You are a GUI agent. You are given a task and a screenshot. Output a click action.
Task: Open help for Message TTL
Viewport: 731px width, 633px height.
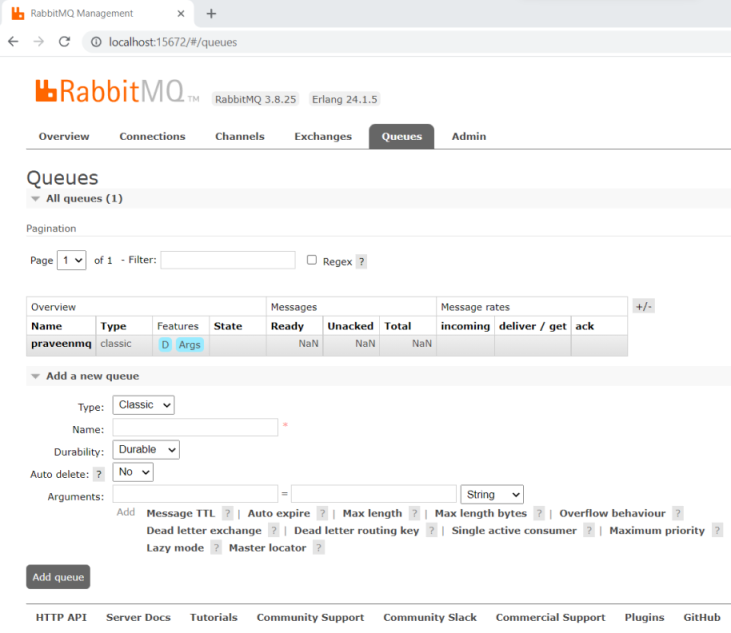(x=227, y=513)
